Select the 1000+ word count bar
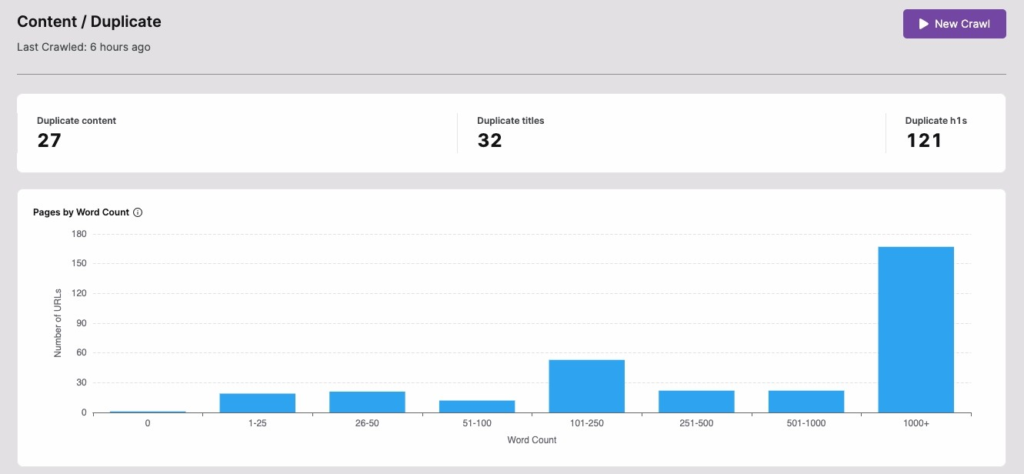 915,329
